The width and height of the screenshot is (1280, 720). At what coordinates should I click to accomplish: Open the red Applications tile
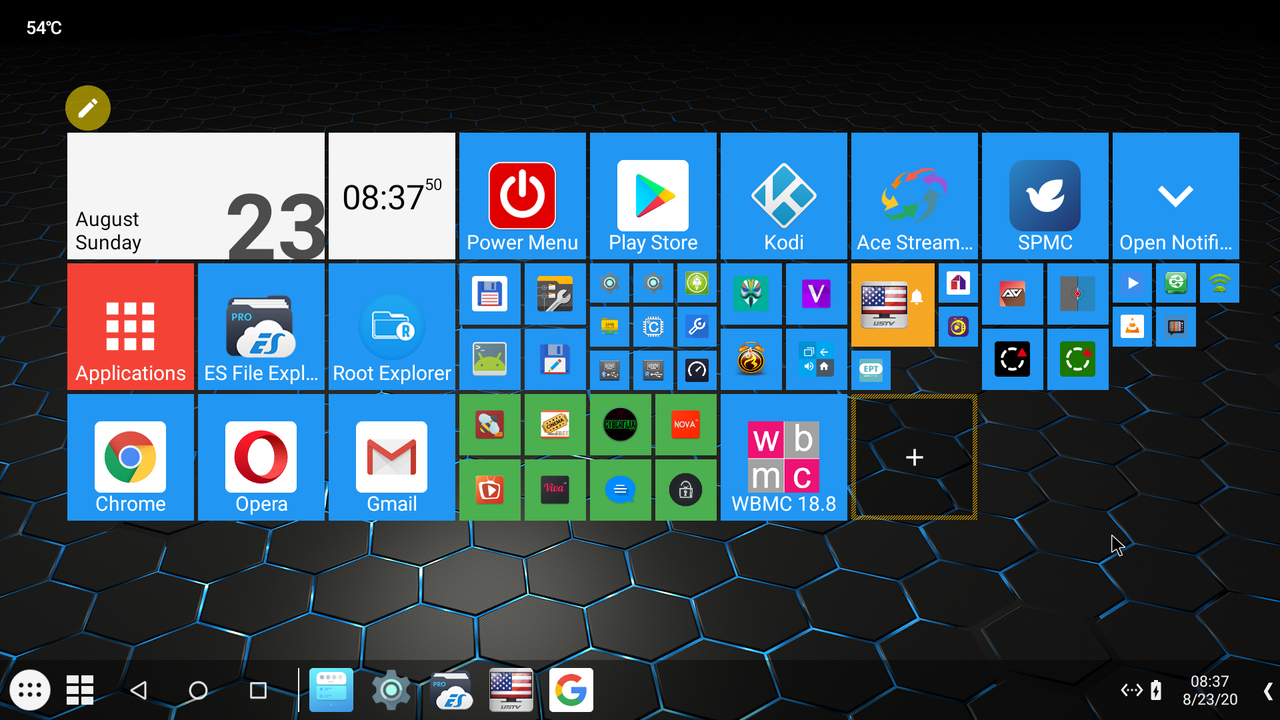point(131,327)
